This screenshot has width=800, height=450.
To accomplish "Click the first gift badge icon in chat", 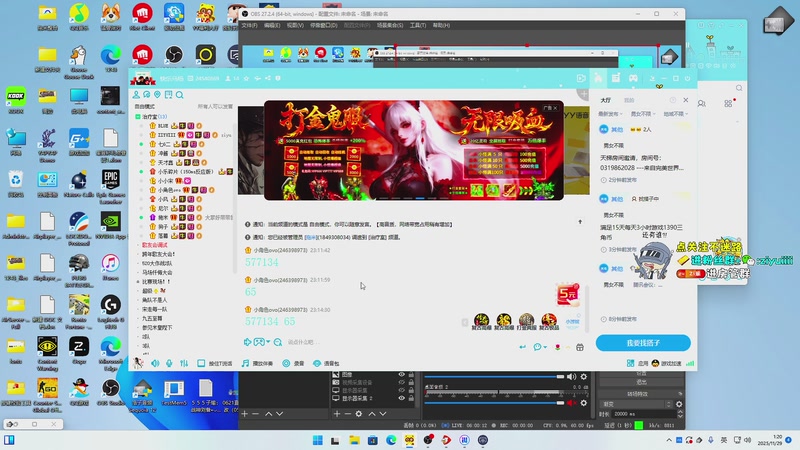I will (481, 321).
